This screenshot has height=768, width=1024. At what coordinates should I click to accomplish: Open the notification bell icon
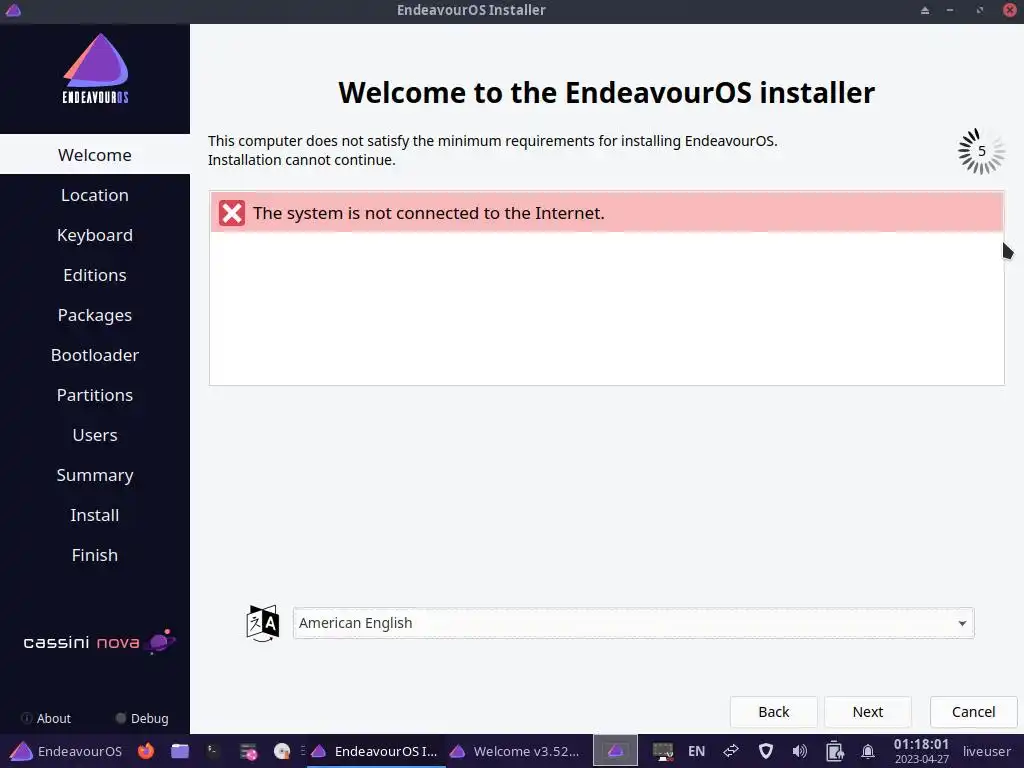click(x=867, y=751)
